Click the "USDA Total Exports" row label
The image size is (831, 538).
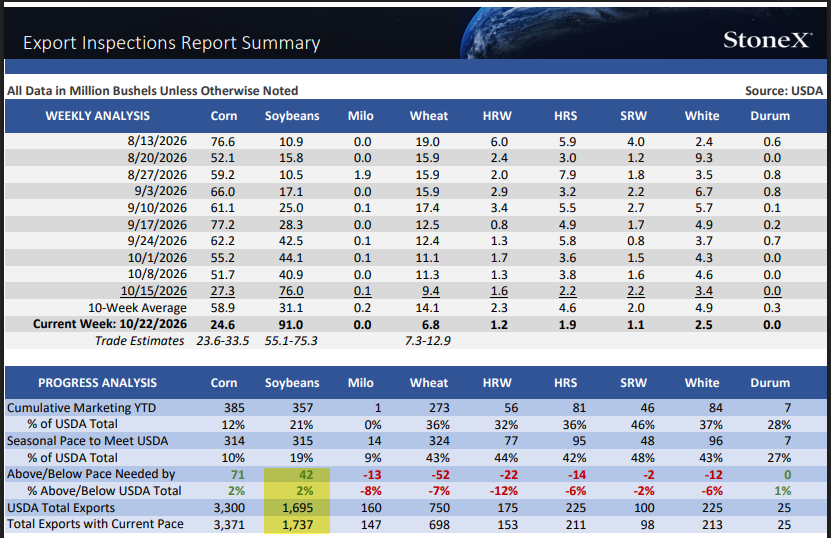tap(61, 508)
